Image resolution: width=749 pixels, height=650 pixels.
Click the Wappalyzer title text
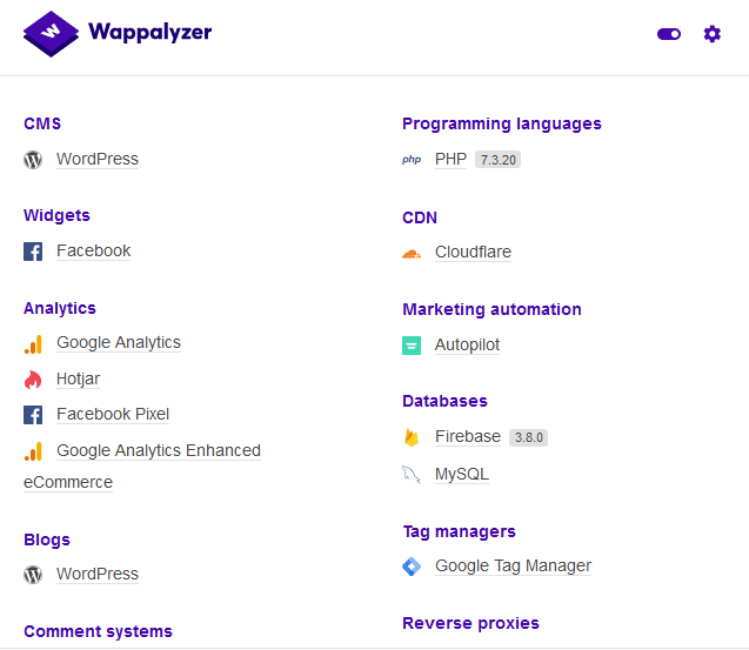point(150,32)
